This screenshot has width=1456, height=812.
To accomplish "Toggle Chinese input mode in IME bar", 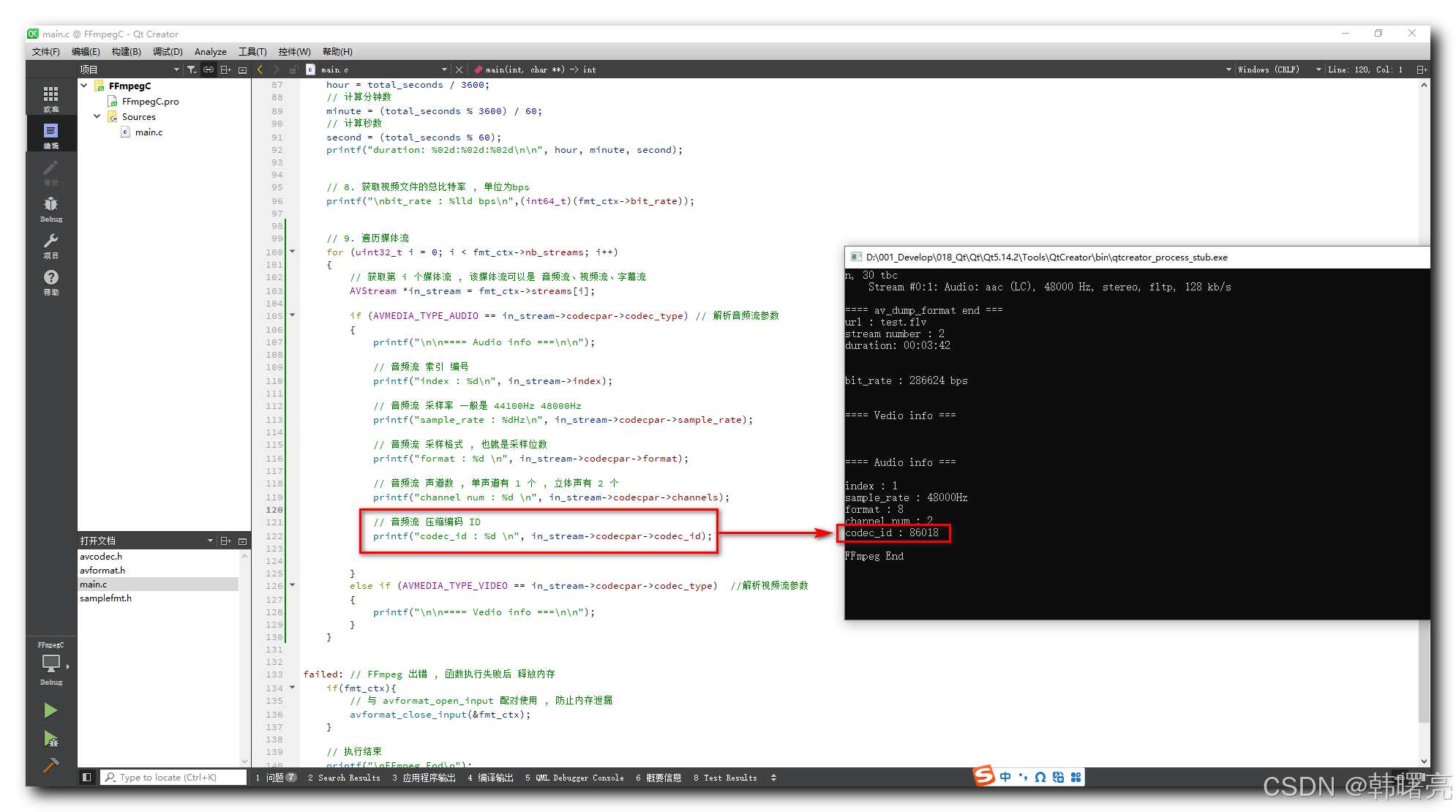I will tap(1005, 777).
